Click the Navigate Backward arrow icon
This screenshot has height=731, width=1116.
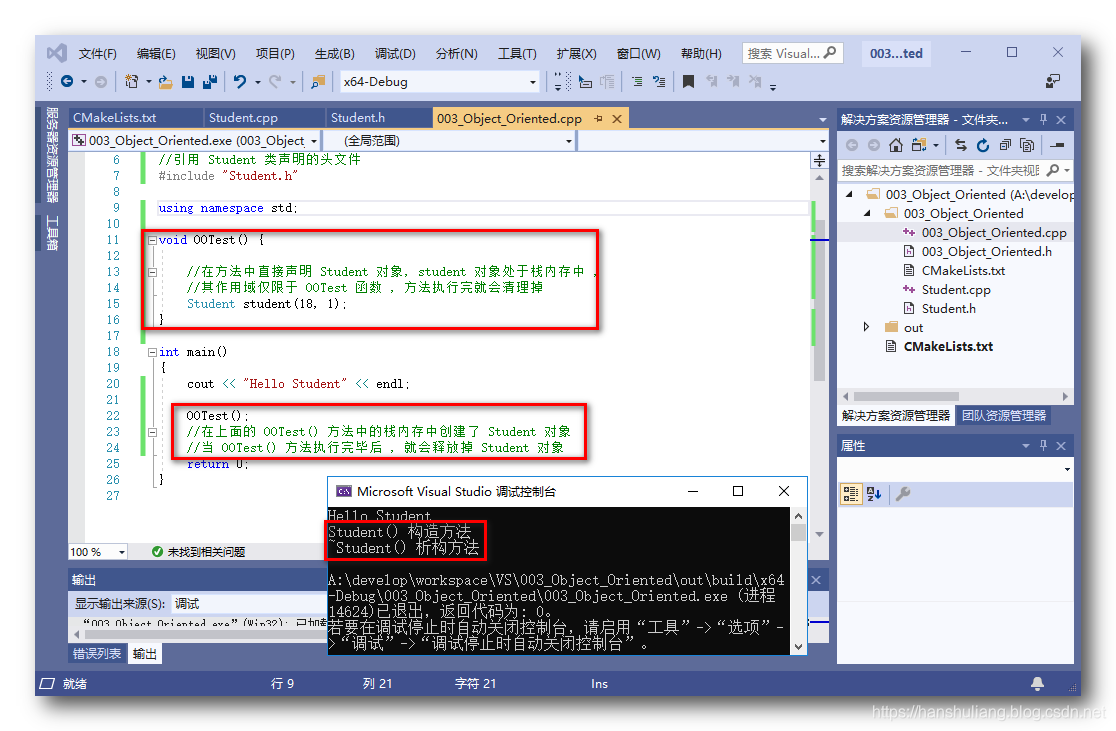[x=67, y=82]
